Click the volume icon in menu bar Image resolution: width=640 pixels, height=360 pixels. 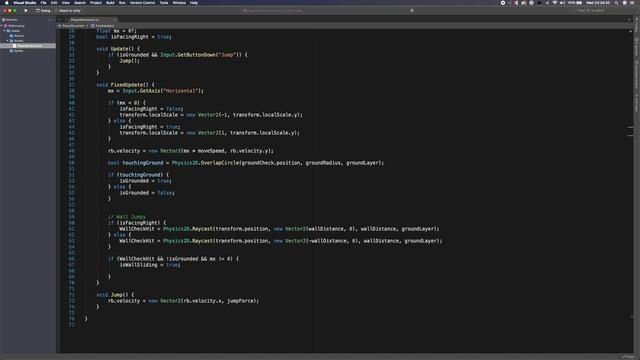coord(562,2)
